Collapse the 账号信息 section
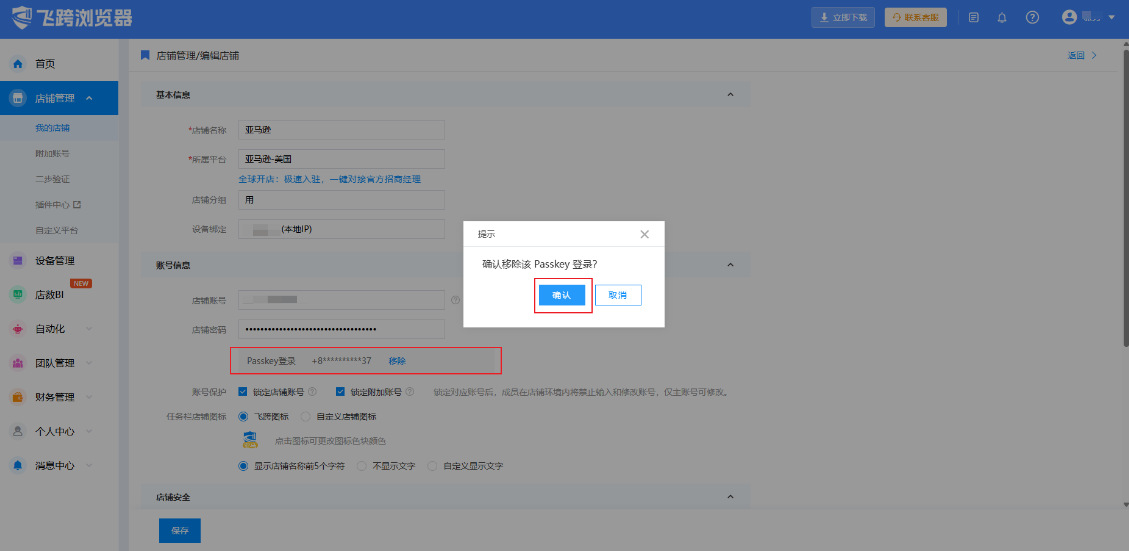The image size is (1129, 551). coord(730,264)
